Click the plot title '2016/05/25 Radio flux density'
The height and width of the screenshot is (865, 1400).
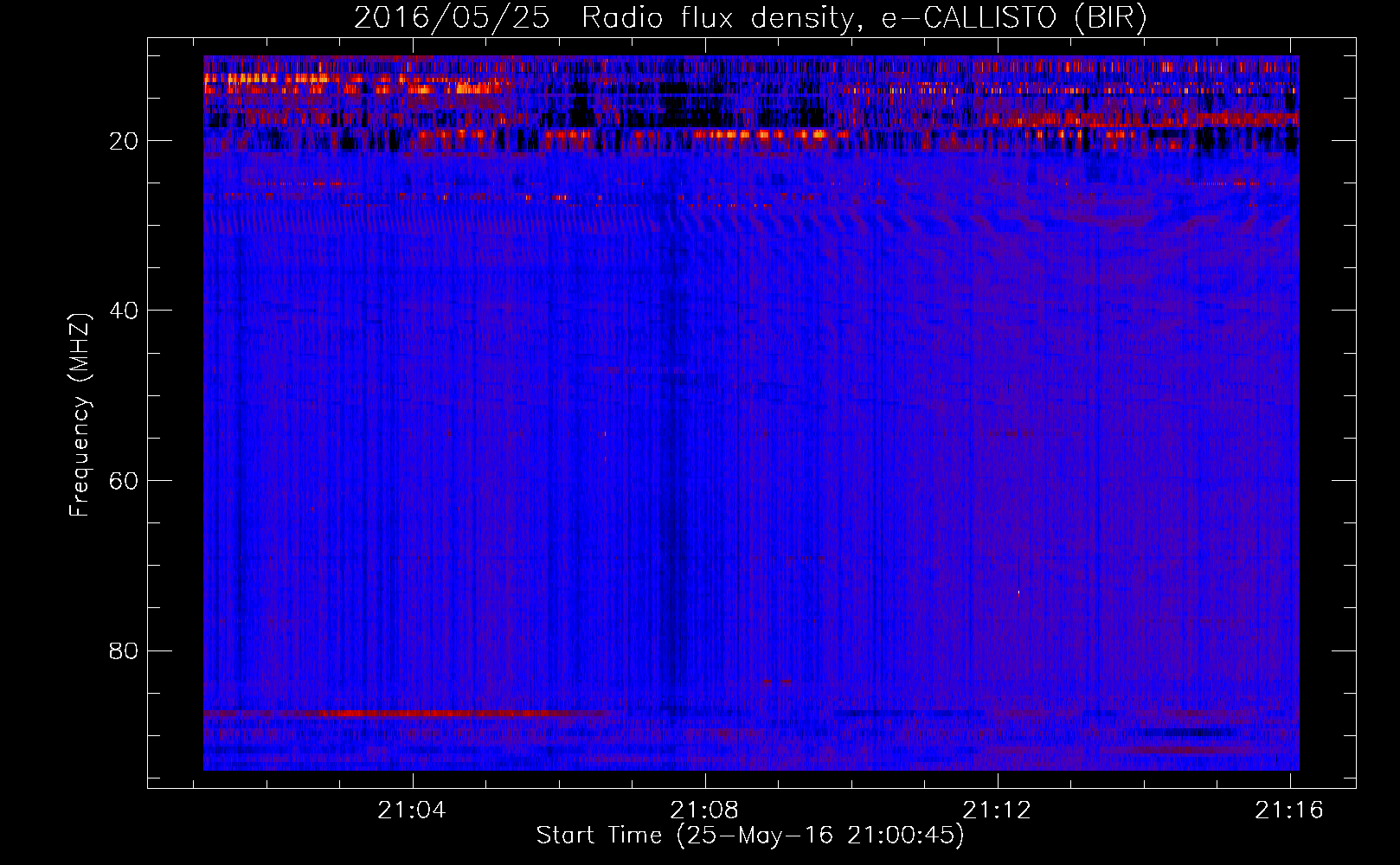pos(750,18)
